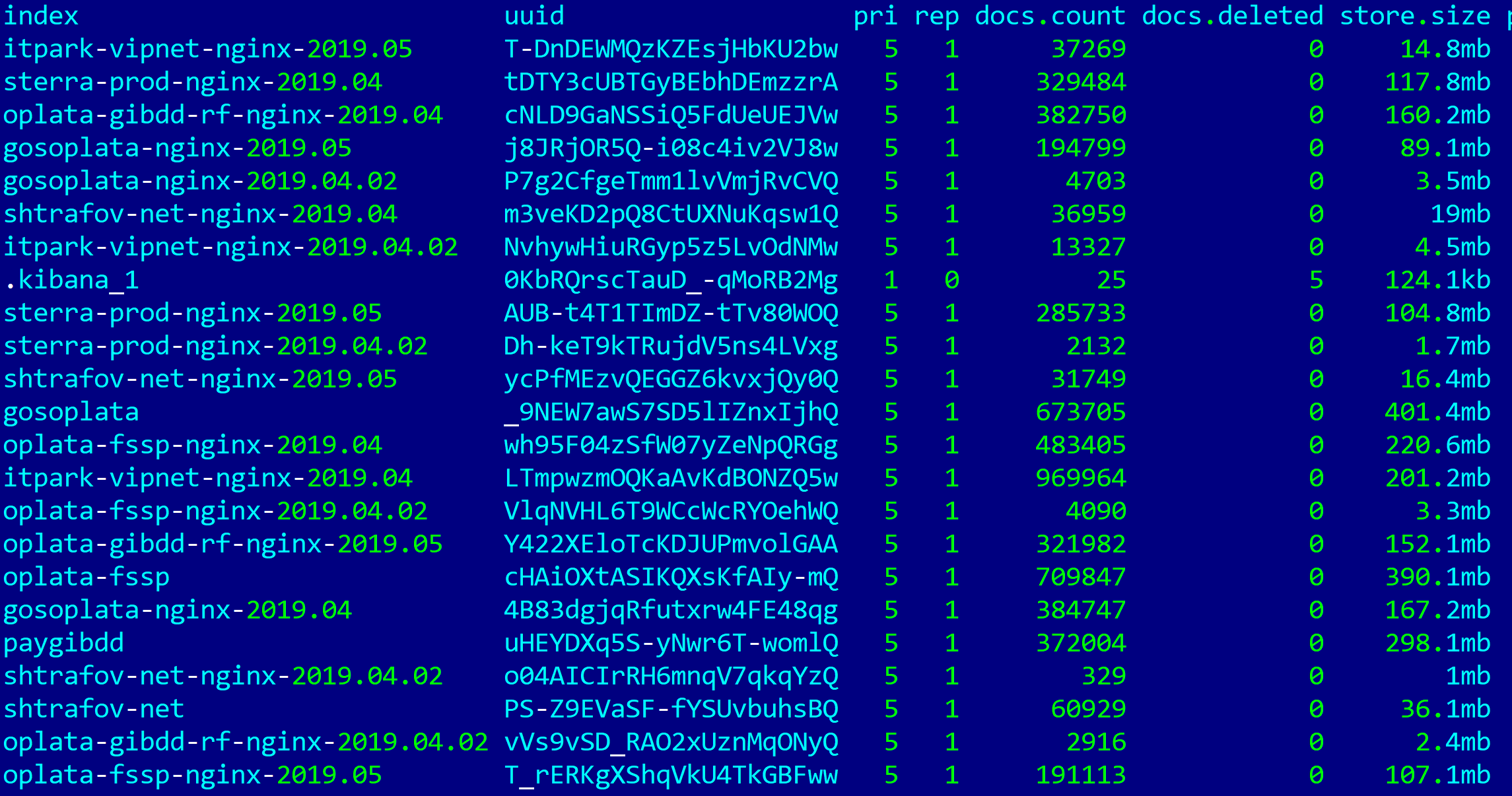Click the 'uuid' column header
Image resolution: width=1512 pixels, height=796 pixels.
tap(534, 16)
